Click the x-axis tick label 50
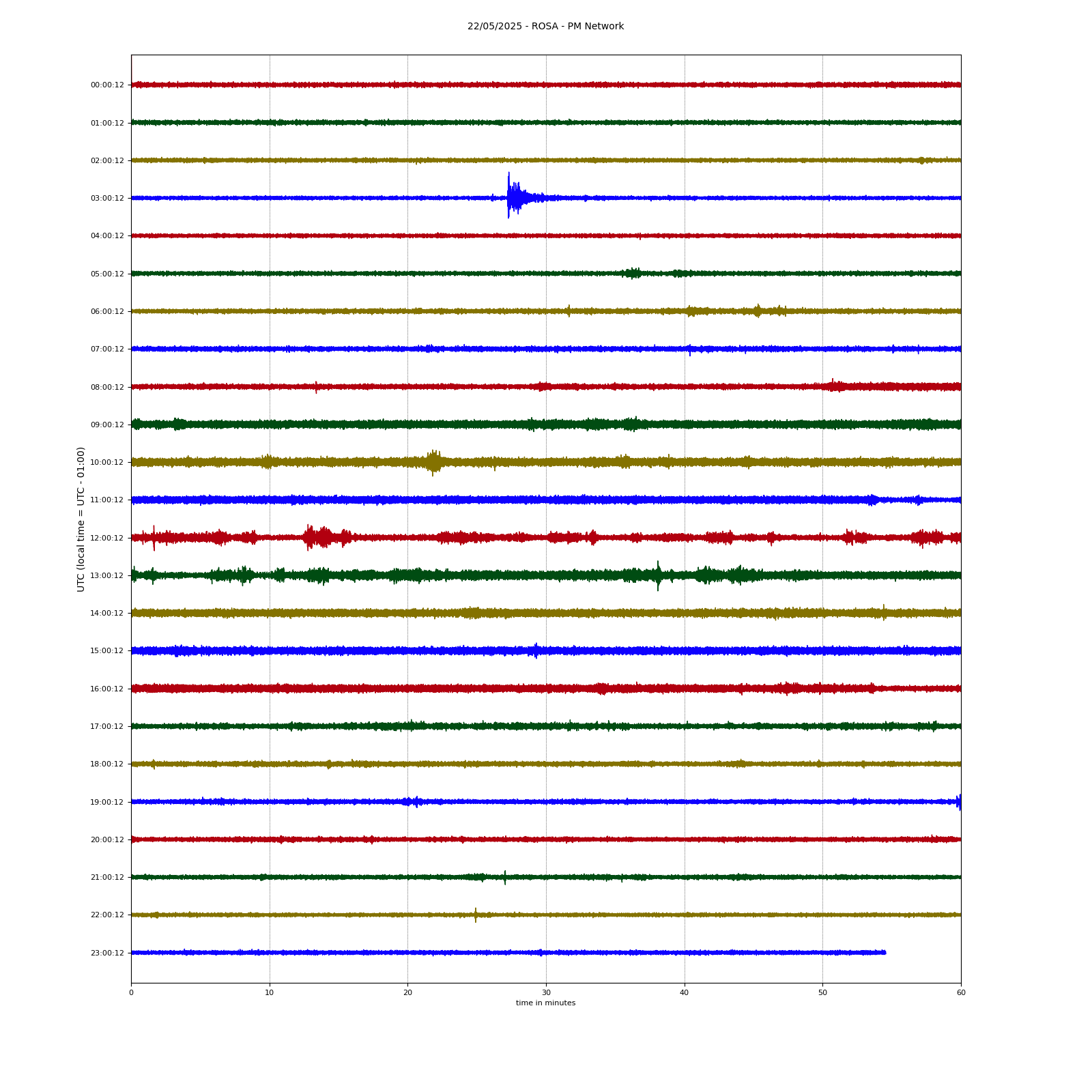1092x1092 pixels. [822, 992]
